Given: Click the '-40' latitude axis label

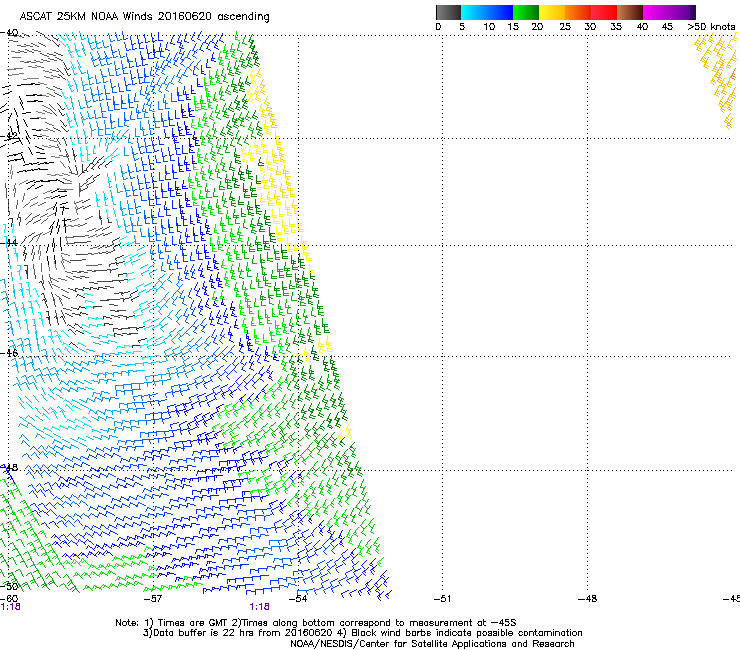Looking at the screenshot, I should point(9,33).
